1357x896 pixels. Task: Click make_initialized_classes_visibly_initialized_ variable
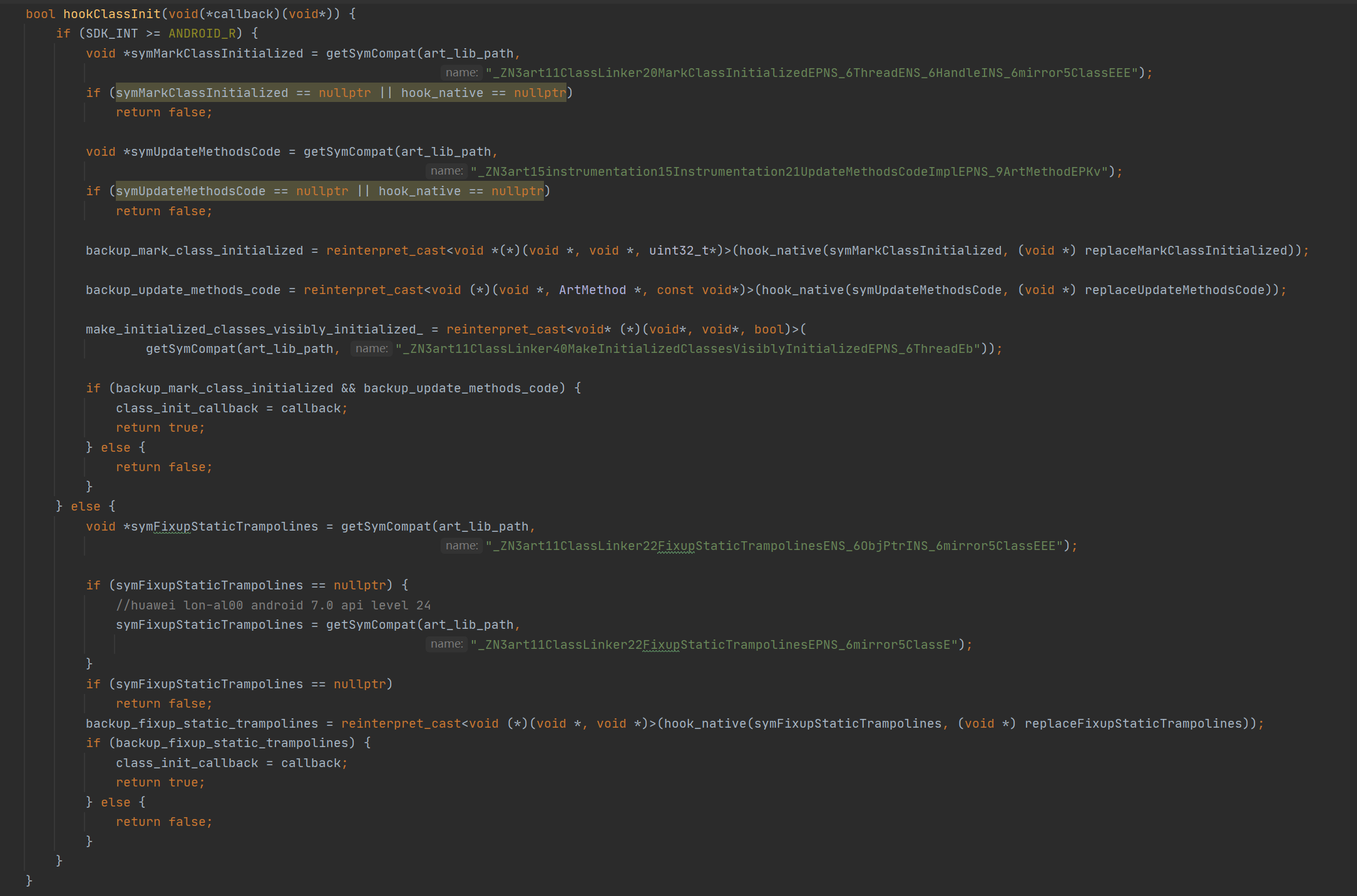pos(254,330)
